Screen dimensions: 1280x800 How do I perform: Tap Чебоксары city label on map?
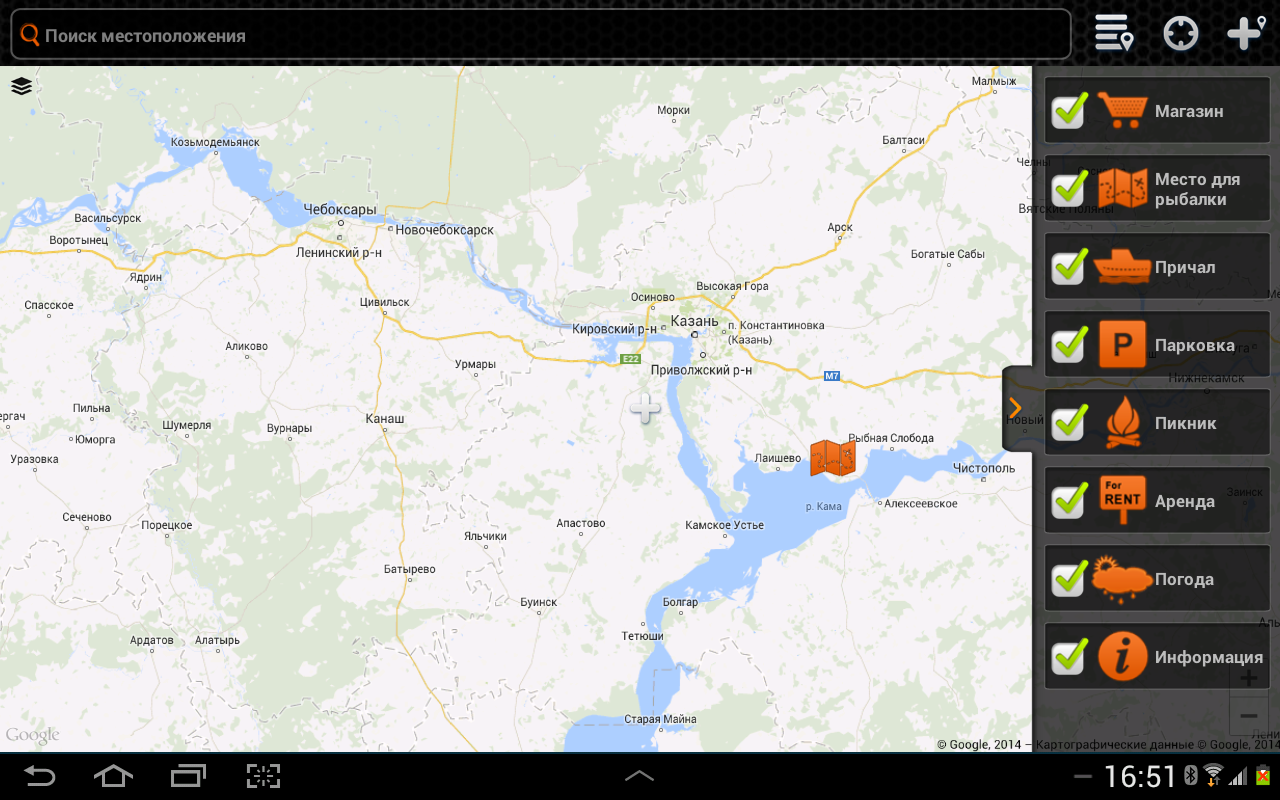click(340, 210)
